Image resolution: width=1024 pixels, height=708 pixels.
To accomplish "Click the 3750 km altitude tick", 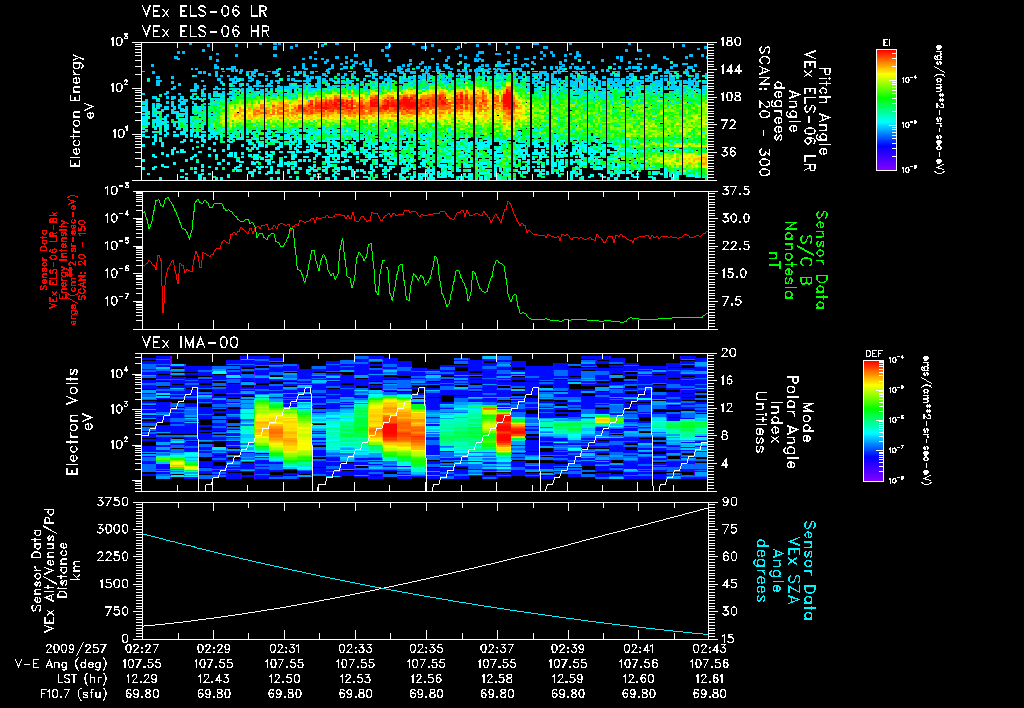I will point(114,502).
